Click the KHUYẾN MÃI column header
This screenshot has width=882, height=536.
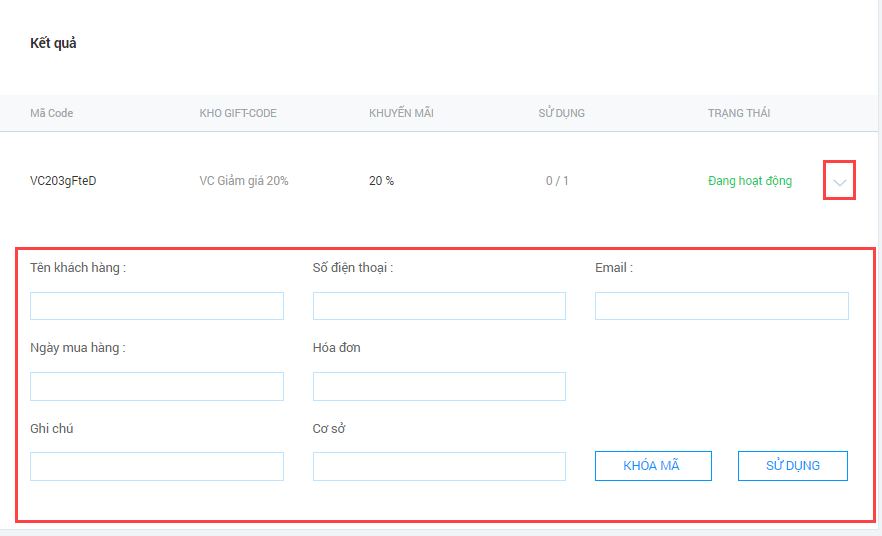pos(401,112)
